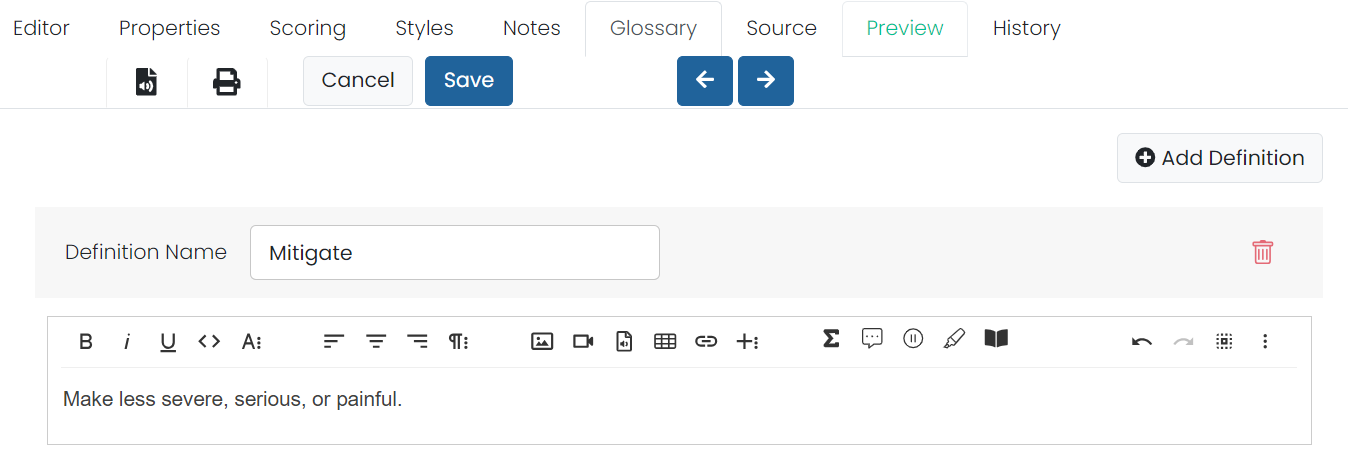The height and width of the screenshot is (451, 1348).
Task: Switch to the Scoring tab
Action: 308,28
